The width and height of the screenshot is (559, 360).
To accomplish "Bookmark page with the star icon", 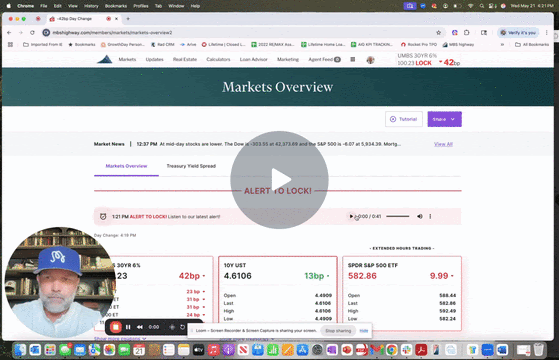I will 439,32.
